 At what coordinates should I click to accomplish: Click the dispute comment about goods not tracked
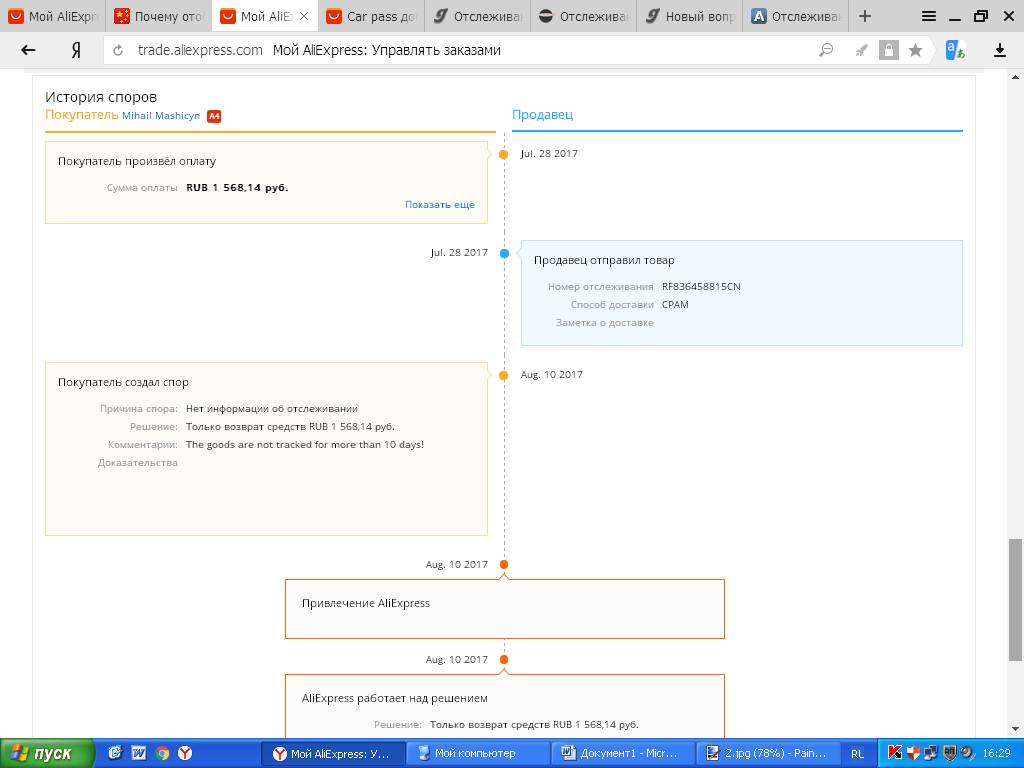(305, 444)
